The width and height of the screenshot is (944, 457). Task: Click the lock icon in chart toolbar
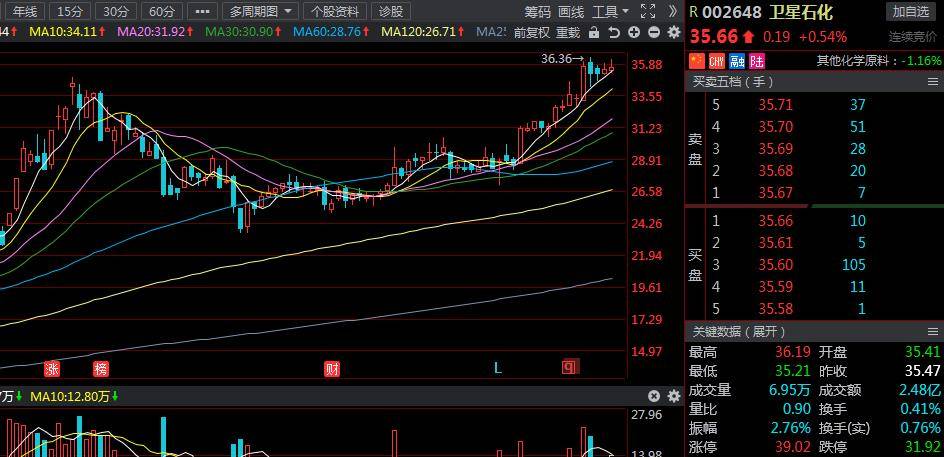pyautogui.click(x=594, y=32)
